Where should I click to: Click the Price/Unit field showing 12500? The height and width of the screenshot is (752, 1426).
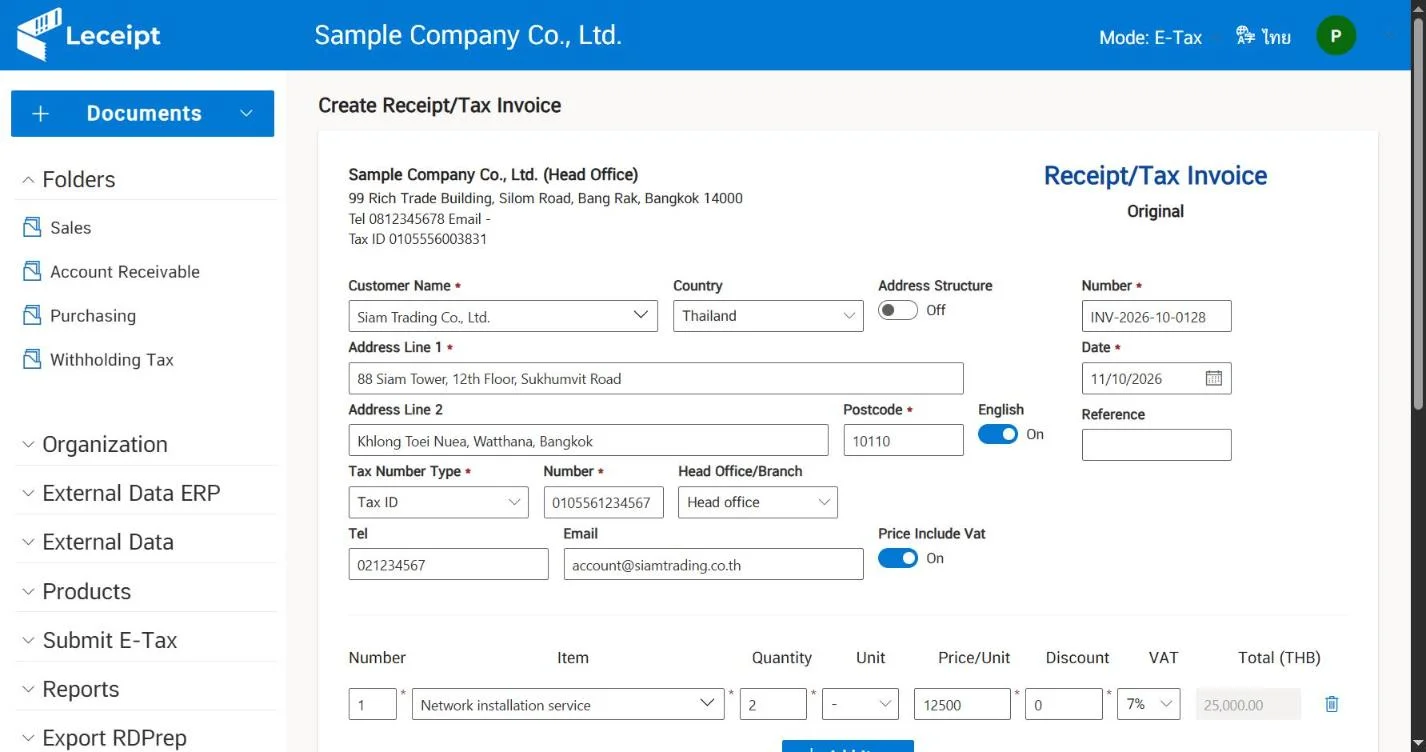pyautogui.click(x=962, y=704)
